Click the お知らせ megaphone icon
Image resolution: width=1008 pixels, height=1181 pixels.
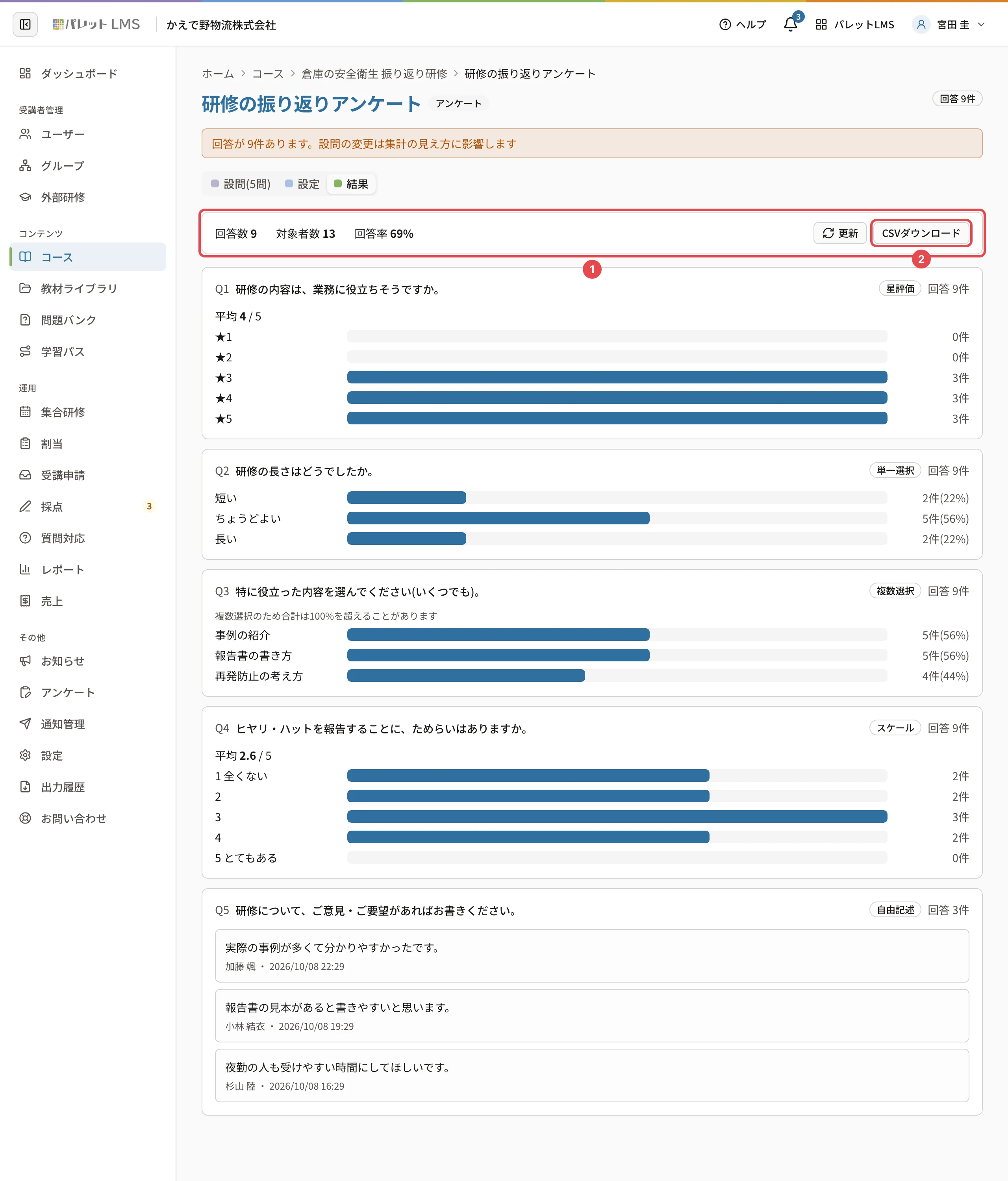25,661
